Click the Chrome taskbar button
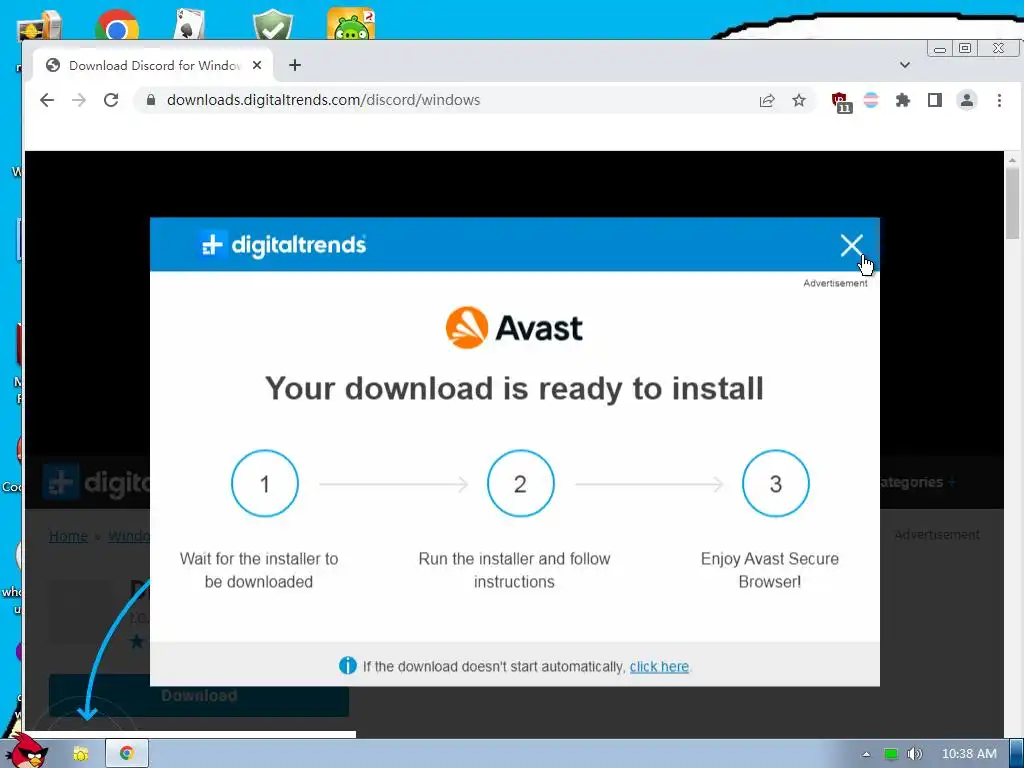This screenshot has height=768, width=1024. pyautogui.click(x=127, y=754)
